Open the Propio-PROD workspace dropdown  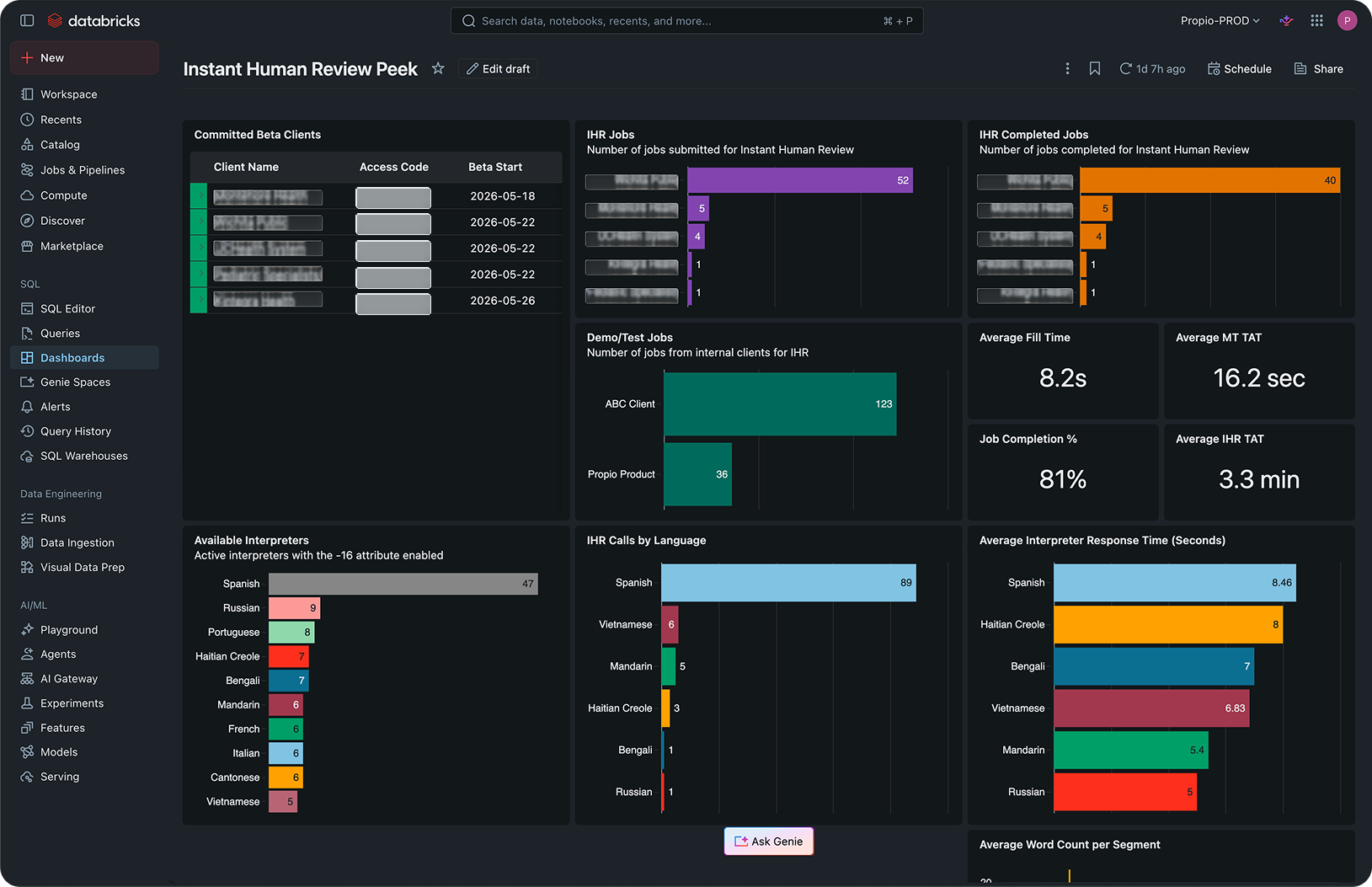1220,20
